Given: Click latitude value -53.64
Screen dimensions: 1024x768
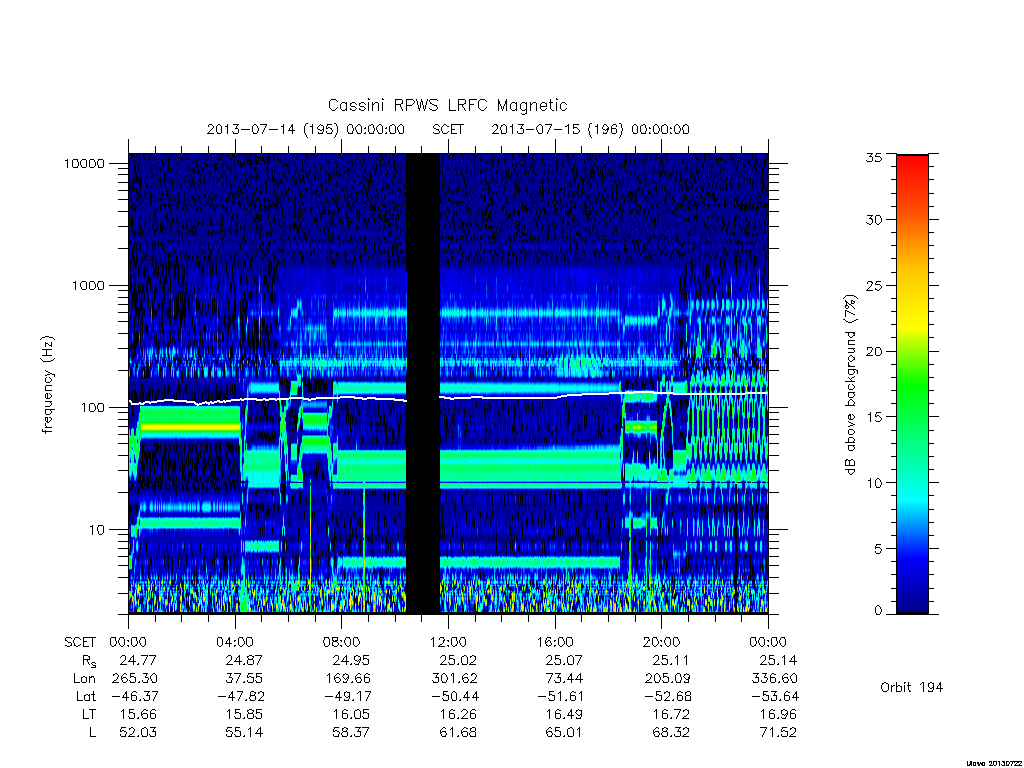Looking at the screenshot, I should coord(775,696).
